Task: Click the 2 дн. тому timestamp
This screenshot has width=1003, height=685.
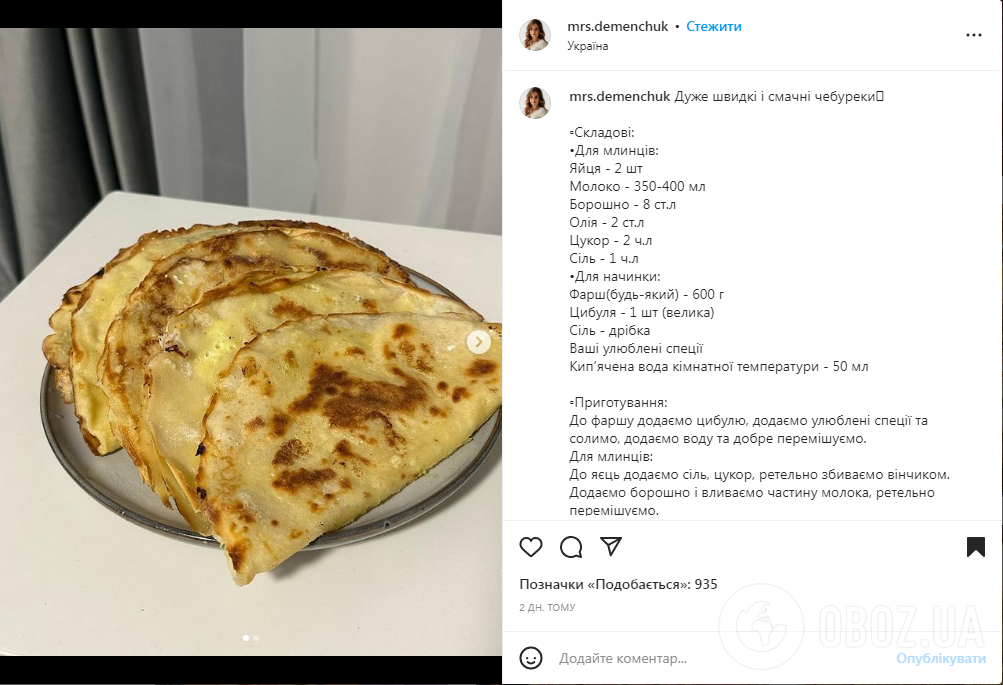Action: pyautogui.click(x=547, y=607)
